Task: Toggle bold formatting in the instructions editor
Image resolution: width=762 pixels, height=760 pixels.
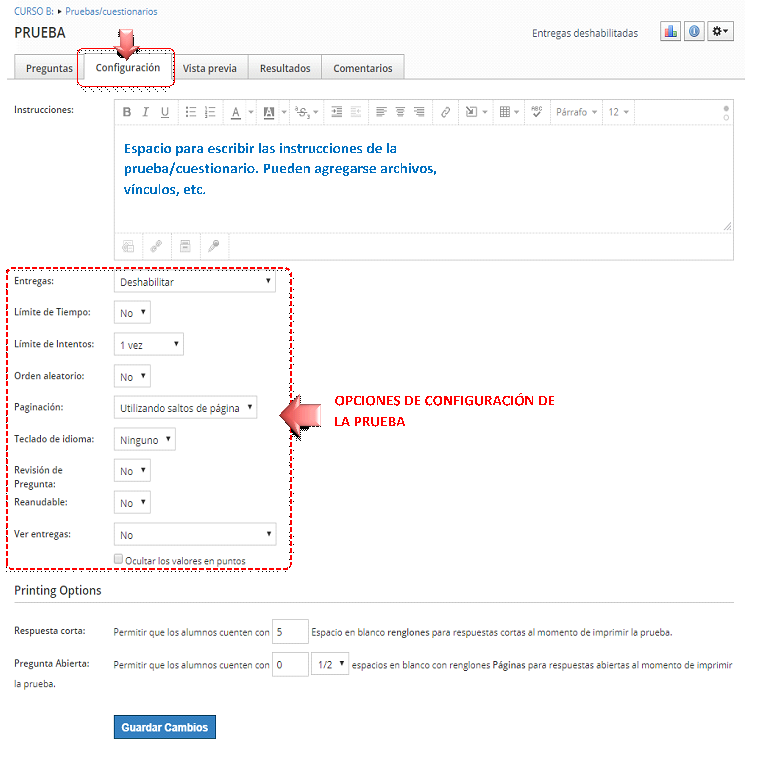Action: 127,112
